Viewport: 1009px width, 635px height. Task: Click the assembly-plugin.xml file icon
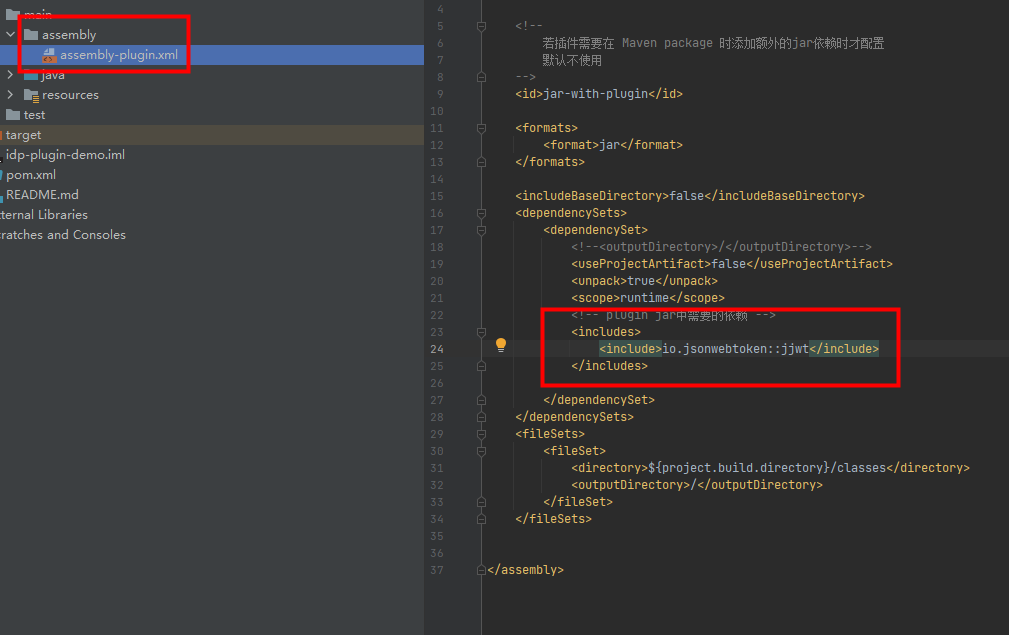[49, 55]
